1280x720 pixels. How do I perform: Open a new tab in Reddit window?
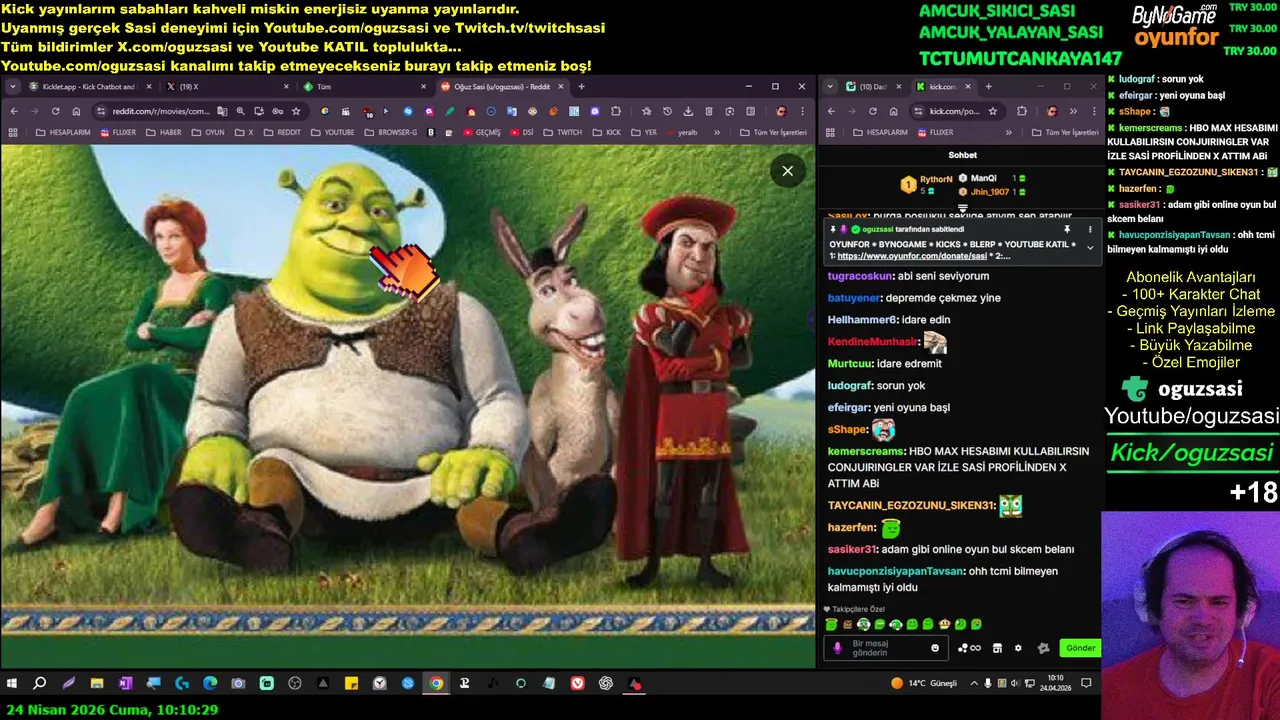[581, 87]
